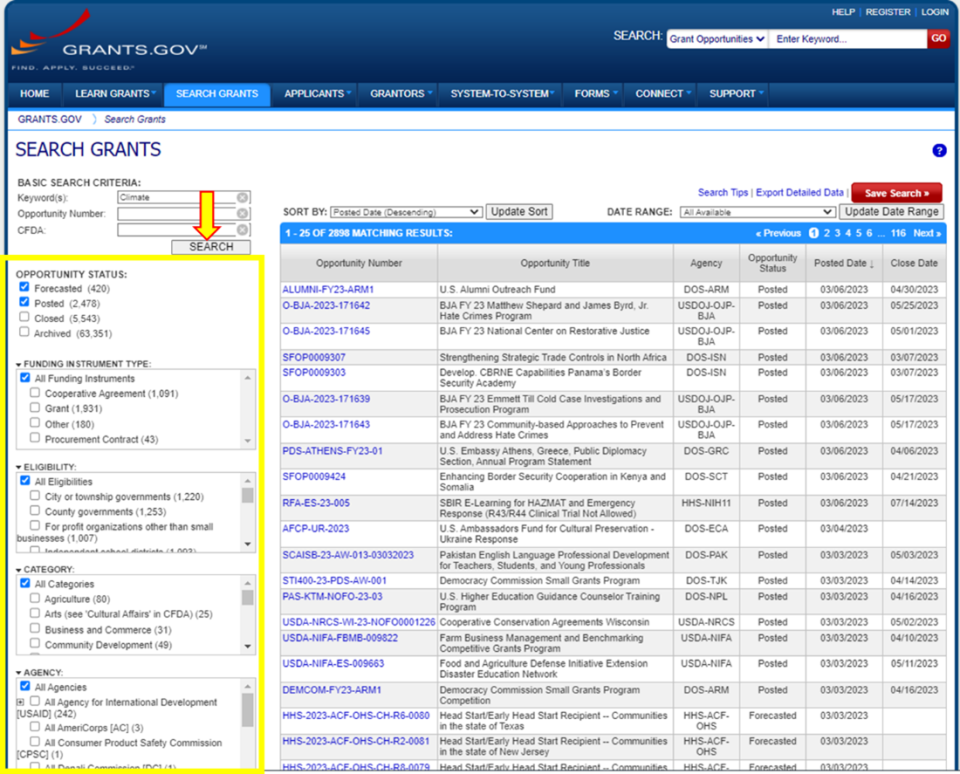Viewport: 960px width, 774px height.
Task: Check the Agriculture category checkbox
Action: 35,598
